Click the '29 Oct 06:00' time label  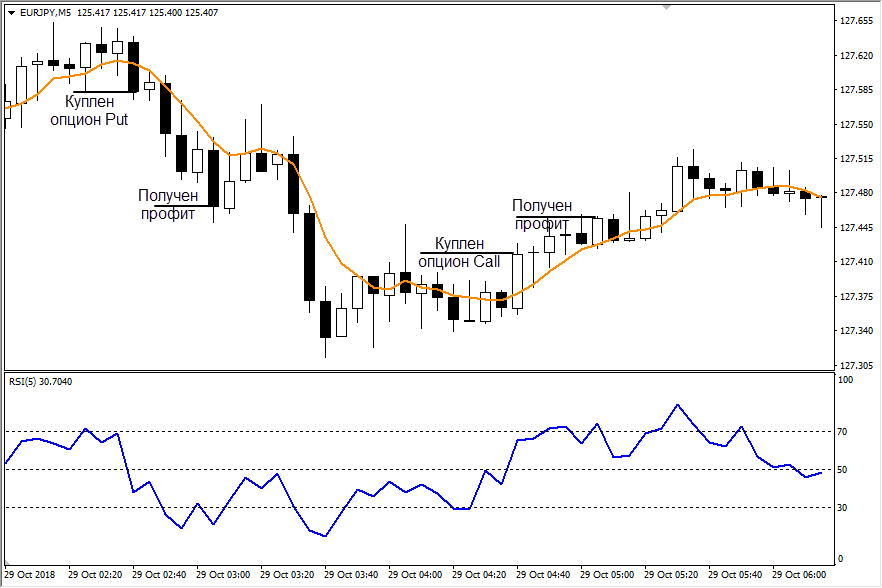pos(799,575)
